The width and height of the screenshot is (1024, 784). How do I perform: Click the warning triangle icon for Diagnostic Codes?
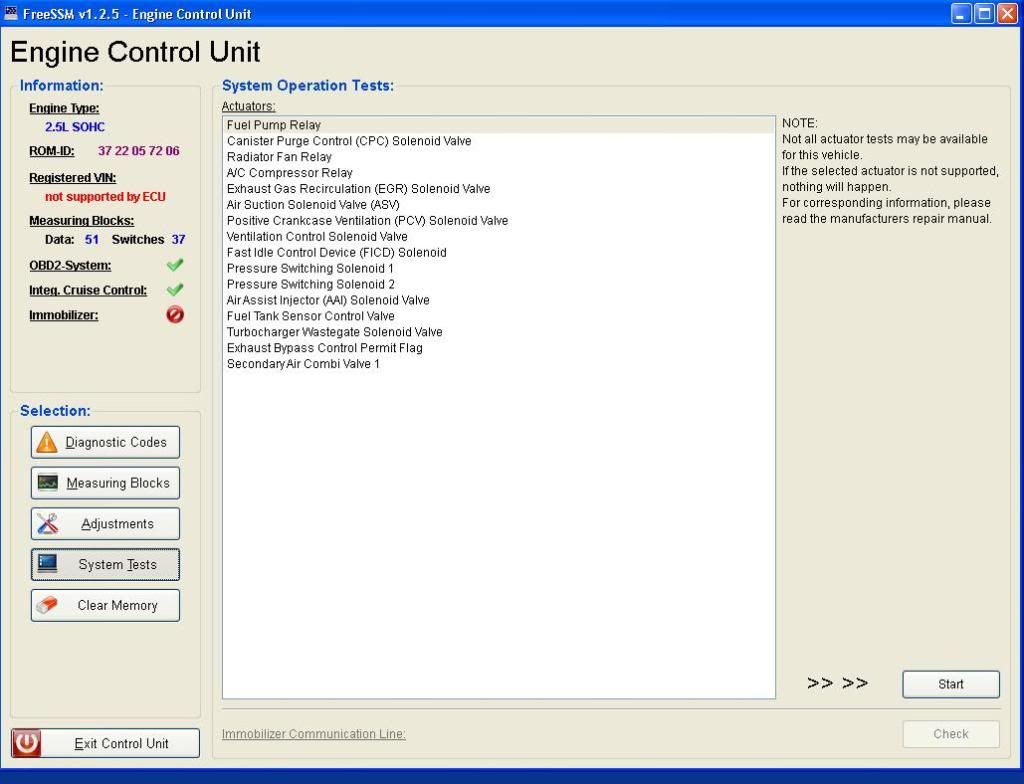(x=47, y=442)
